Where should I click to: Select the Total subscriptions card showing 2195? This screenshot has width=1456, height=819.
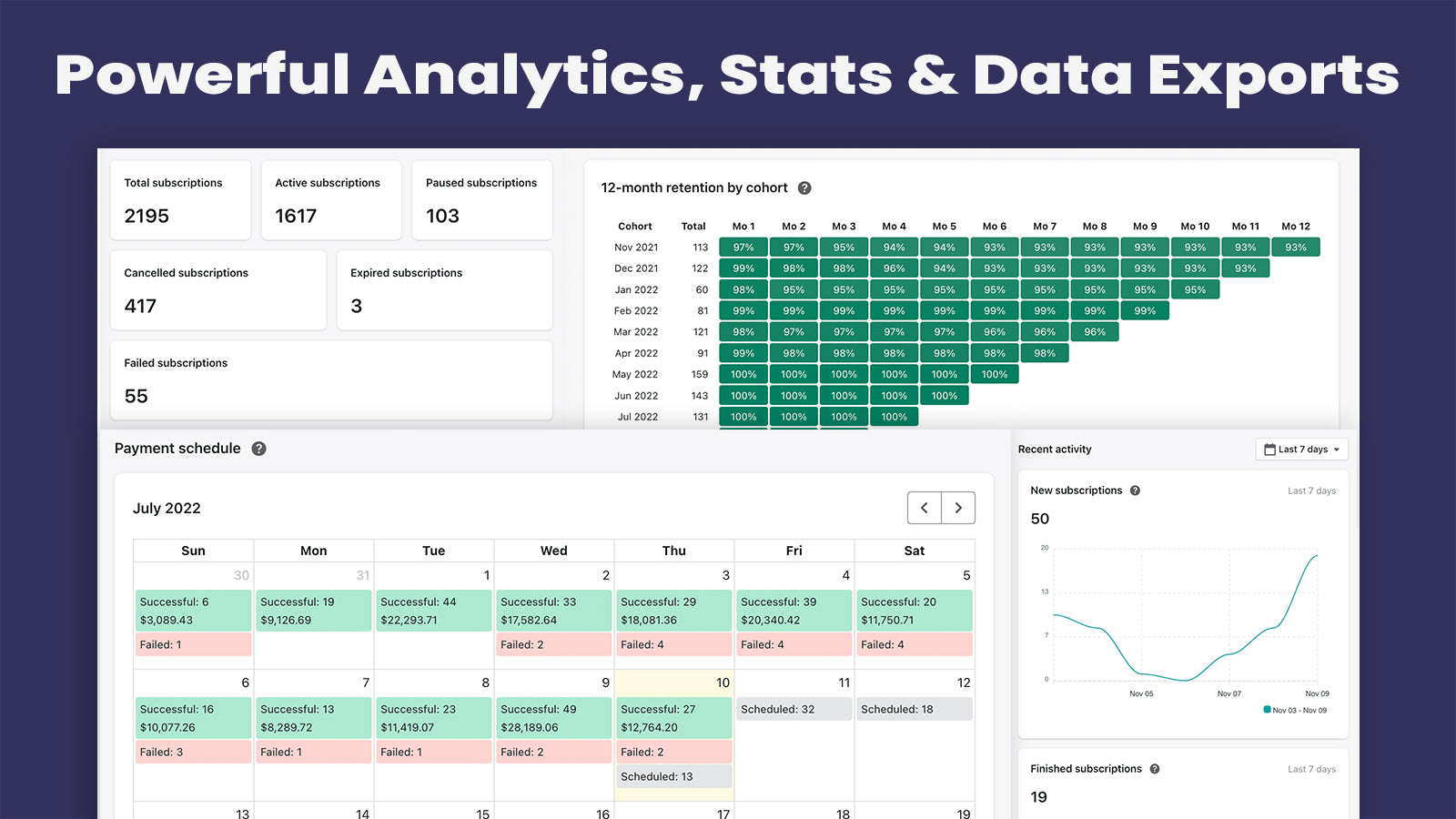tap(180, 200)
